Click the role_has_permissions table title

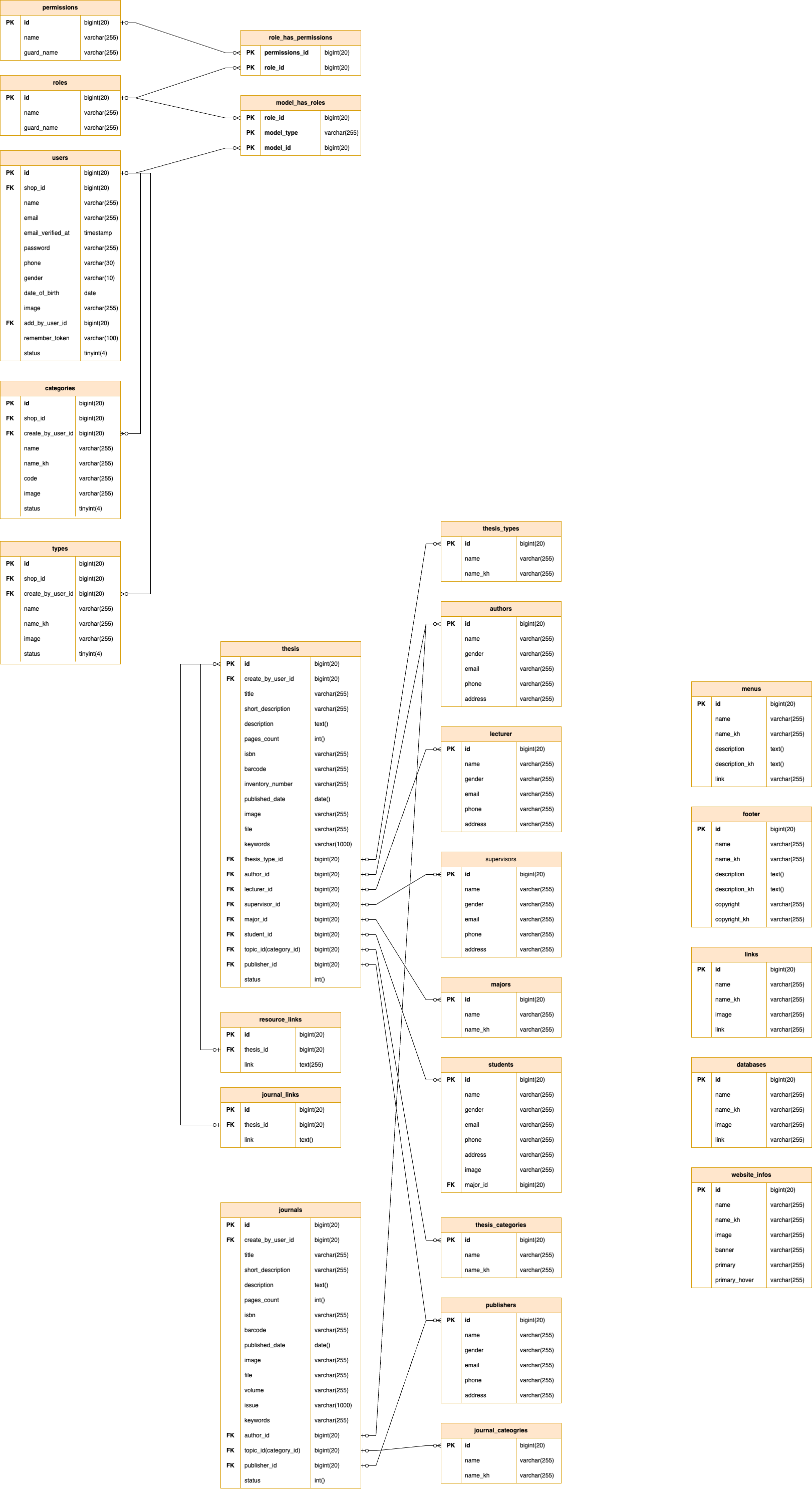[x=300, y=38]
